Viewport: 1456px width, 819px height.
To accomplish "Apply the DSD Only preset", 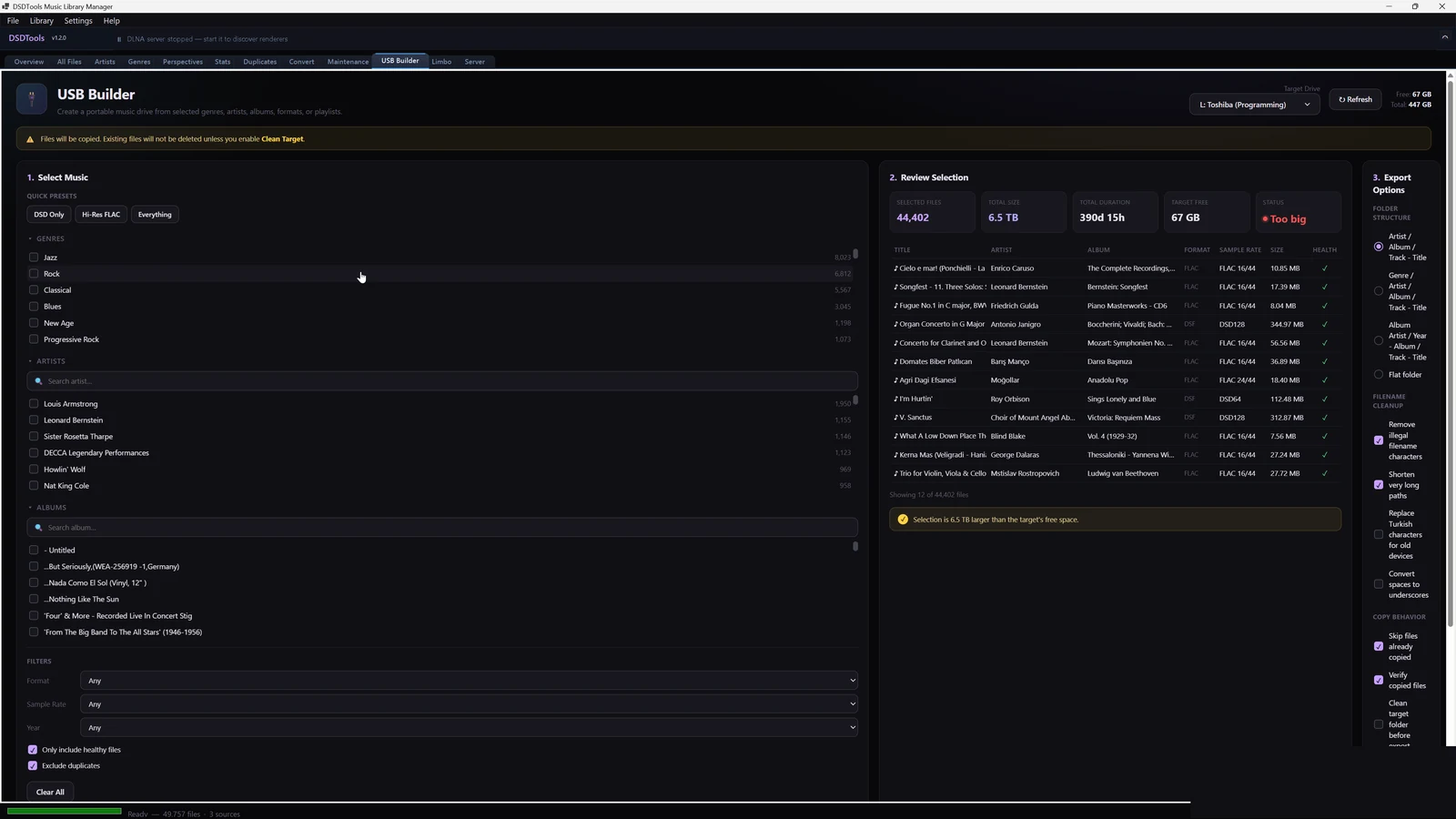I will coord(49,215).
